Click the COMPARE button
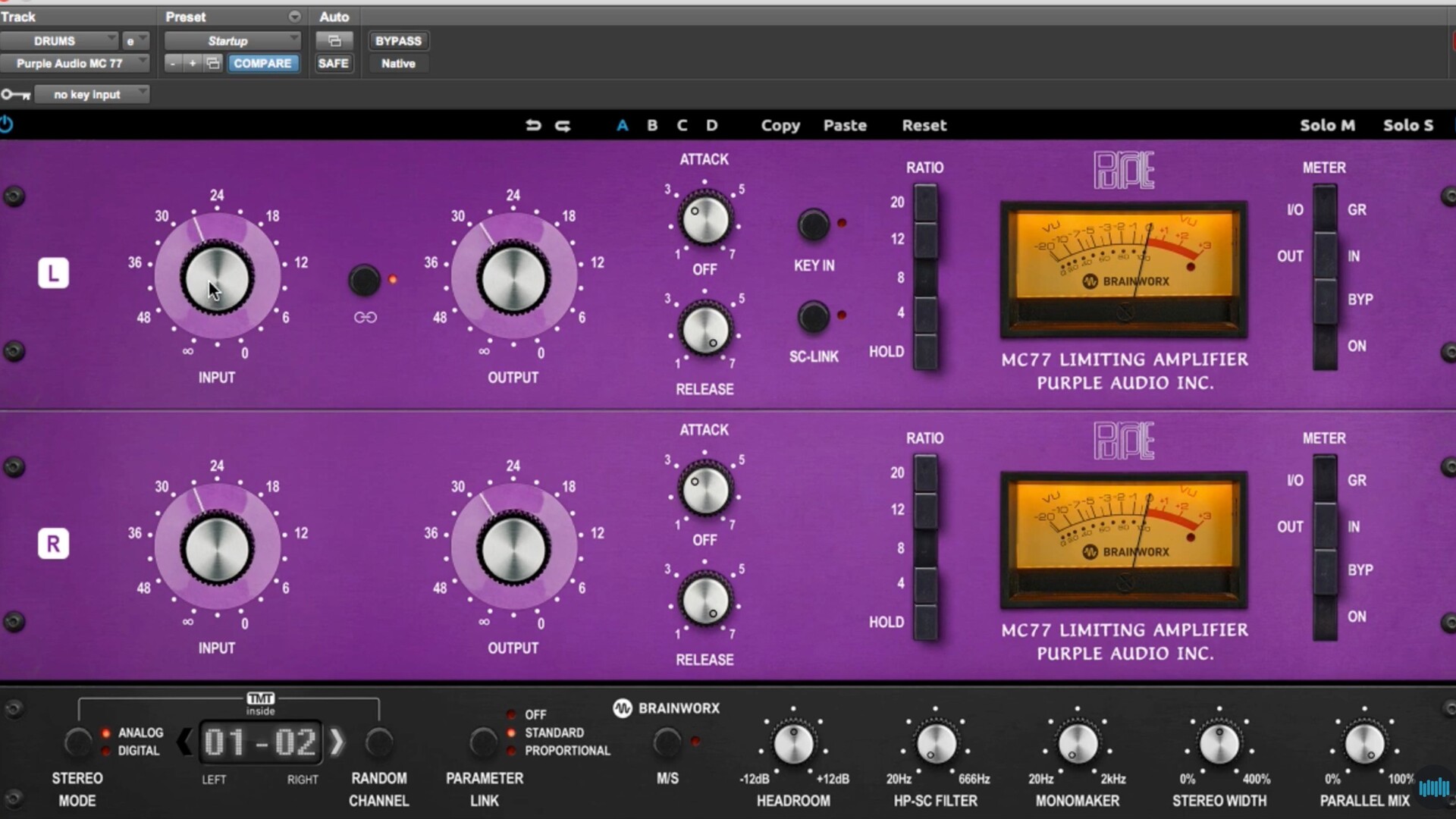 [262, 64]
